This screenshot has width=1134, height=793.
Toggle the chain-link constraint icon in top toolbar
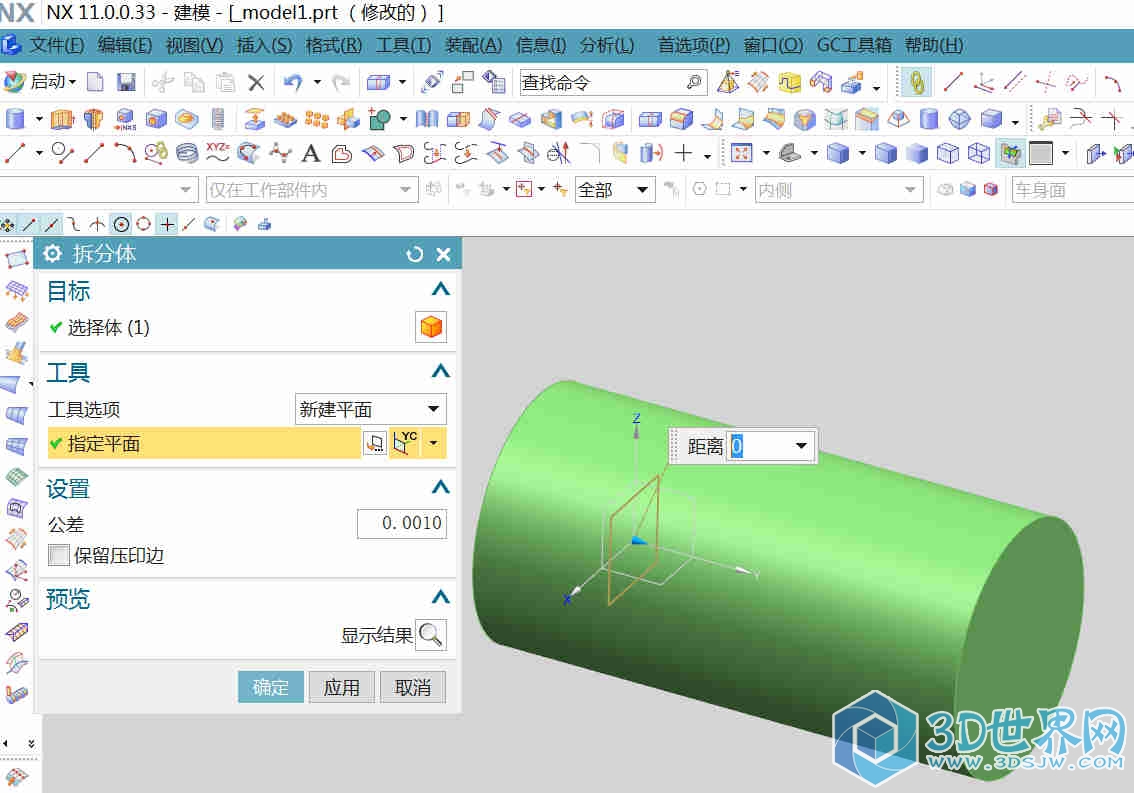click(915, 82)
